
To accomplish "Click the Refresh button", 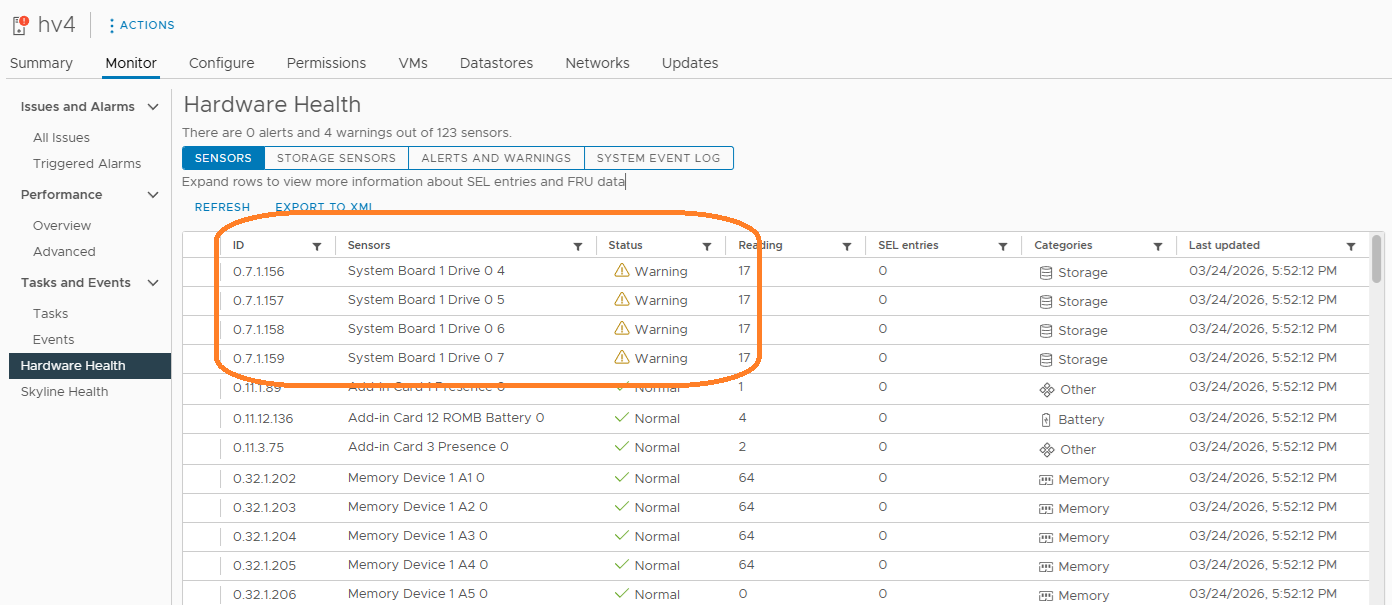I will point(222,207).
